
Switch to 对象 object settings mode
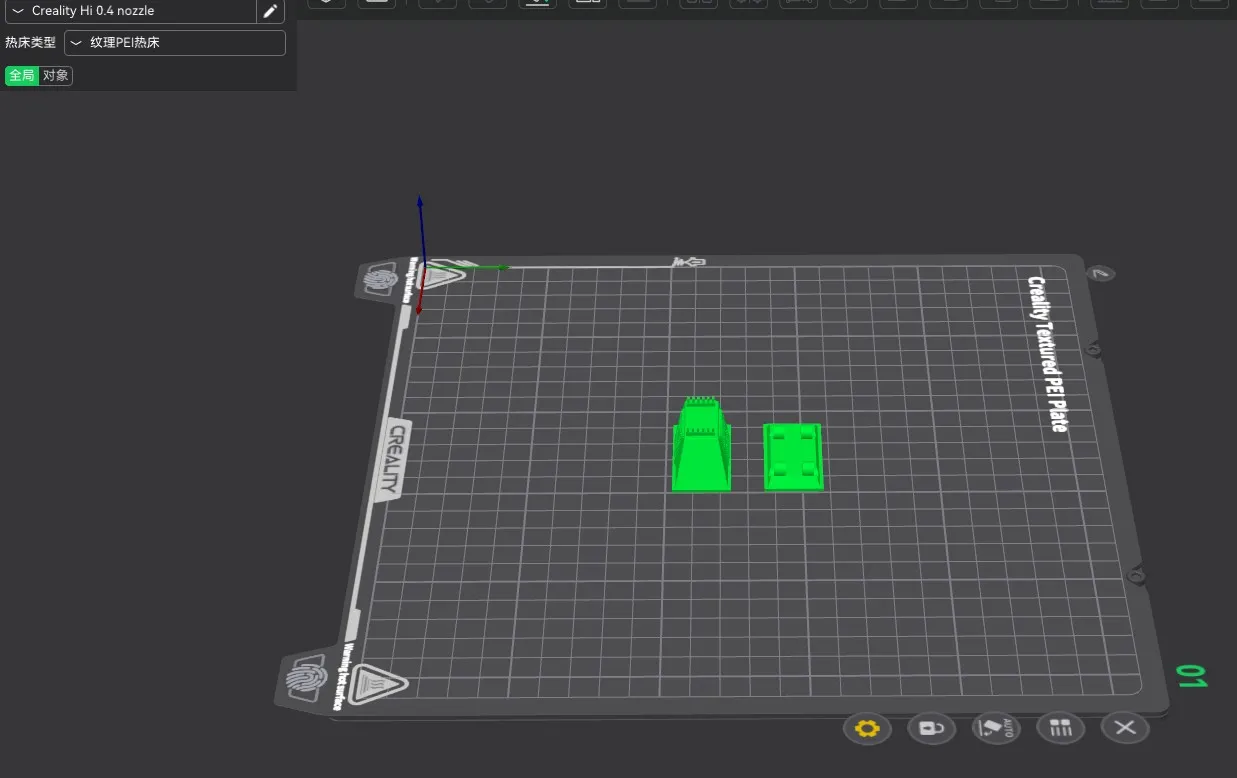click(56, 76)
